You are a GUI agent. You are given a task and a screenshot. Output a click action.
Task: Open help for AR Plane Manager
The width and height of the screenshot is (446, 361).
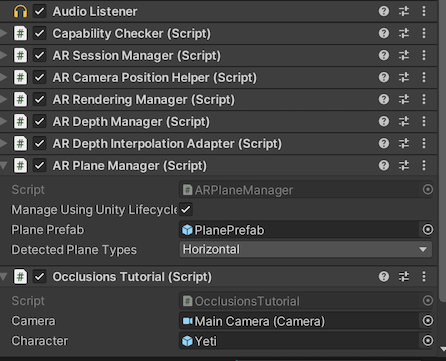tap(384, 165)
